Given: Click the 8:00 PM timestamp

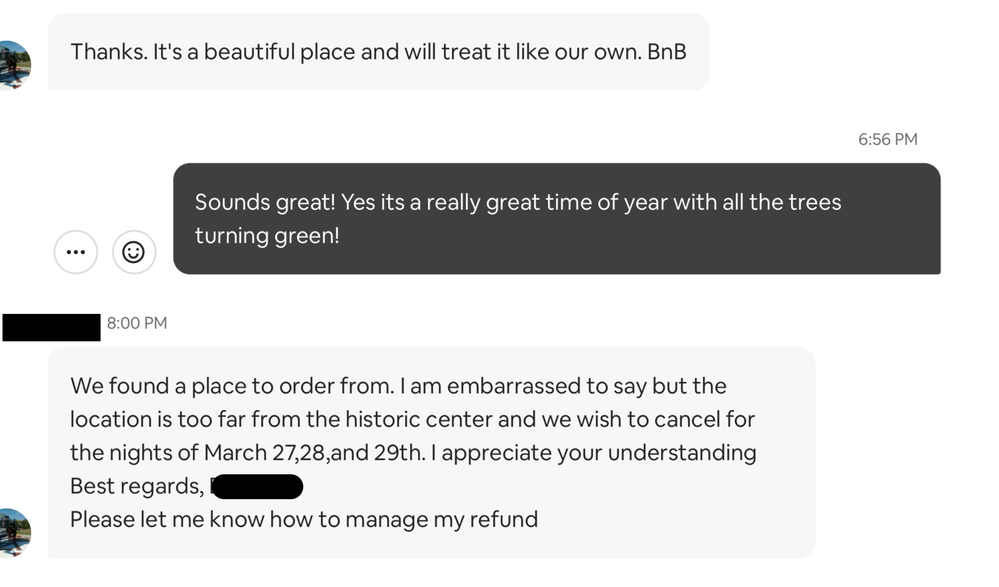Looking at the screenshot, I should [137, 323].
